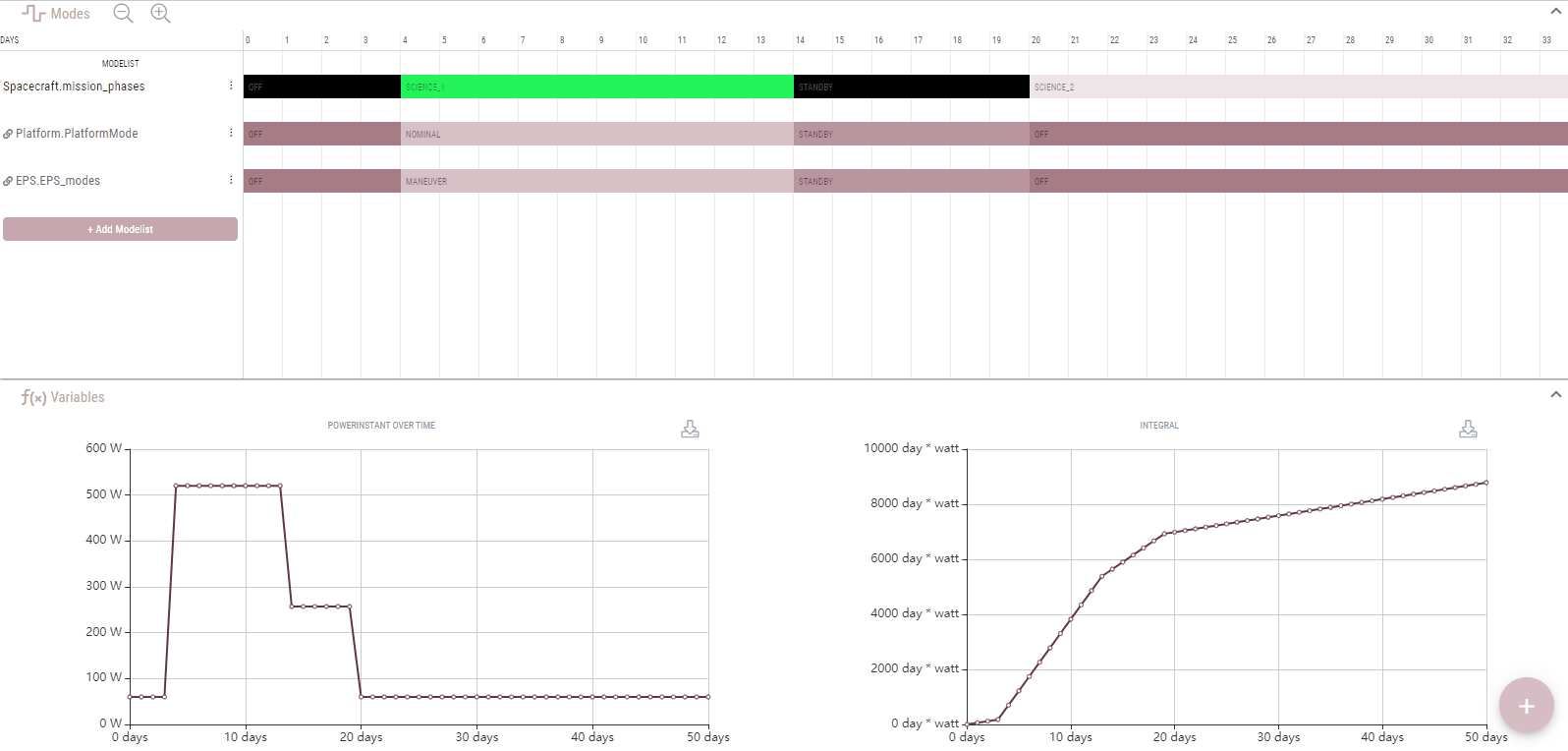
Task: Click day 20 on the timeline ruler
Action: 1036,40
